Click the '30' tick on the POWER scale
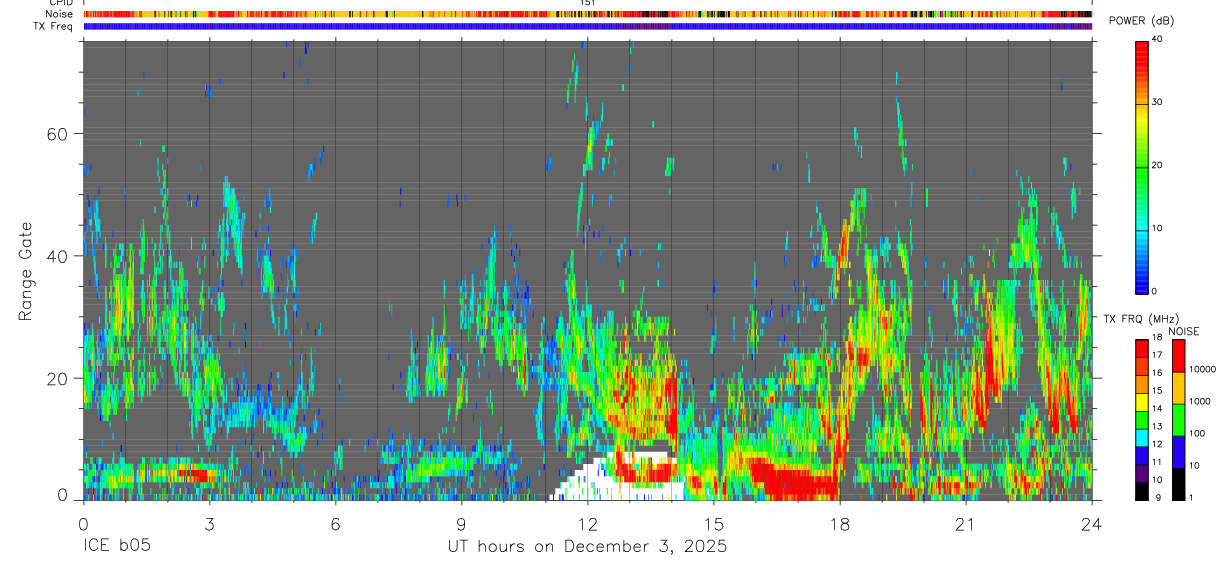 [x=1158, y=103]
